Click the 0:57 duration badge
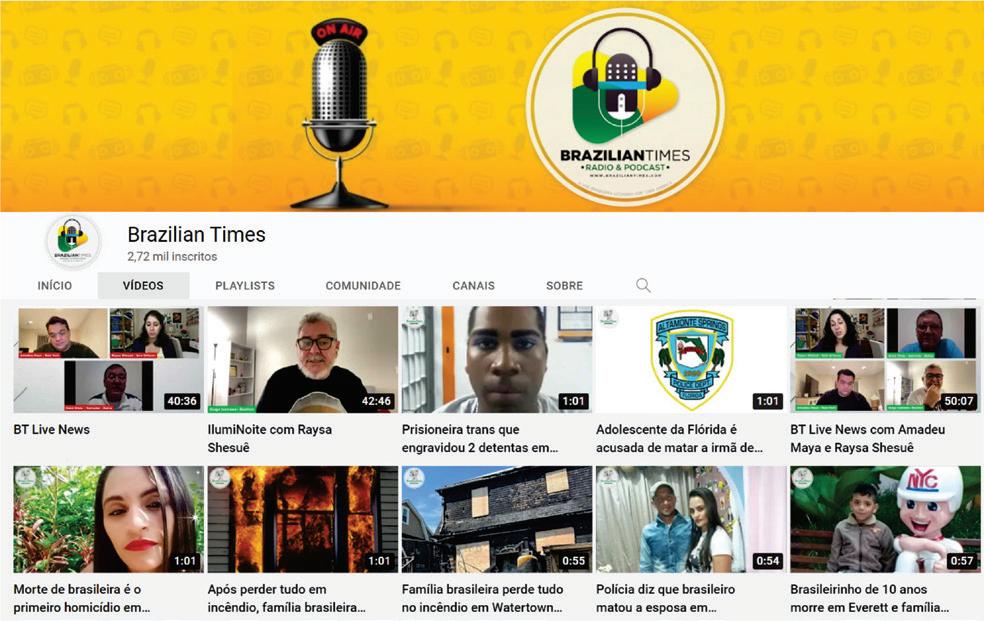 click(x=961, y=561)
